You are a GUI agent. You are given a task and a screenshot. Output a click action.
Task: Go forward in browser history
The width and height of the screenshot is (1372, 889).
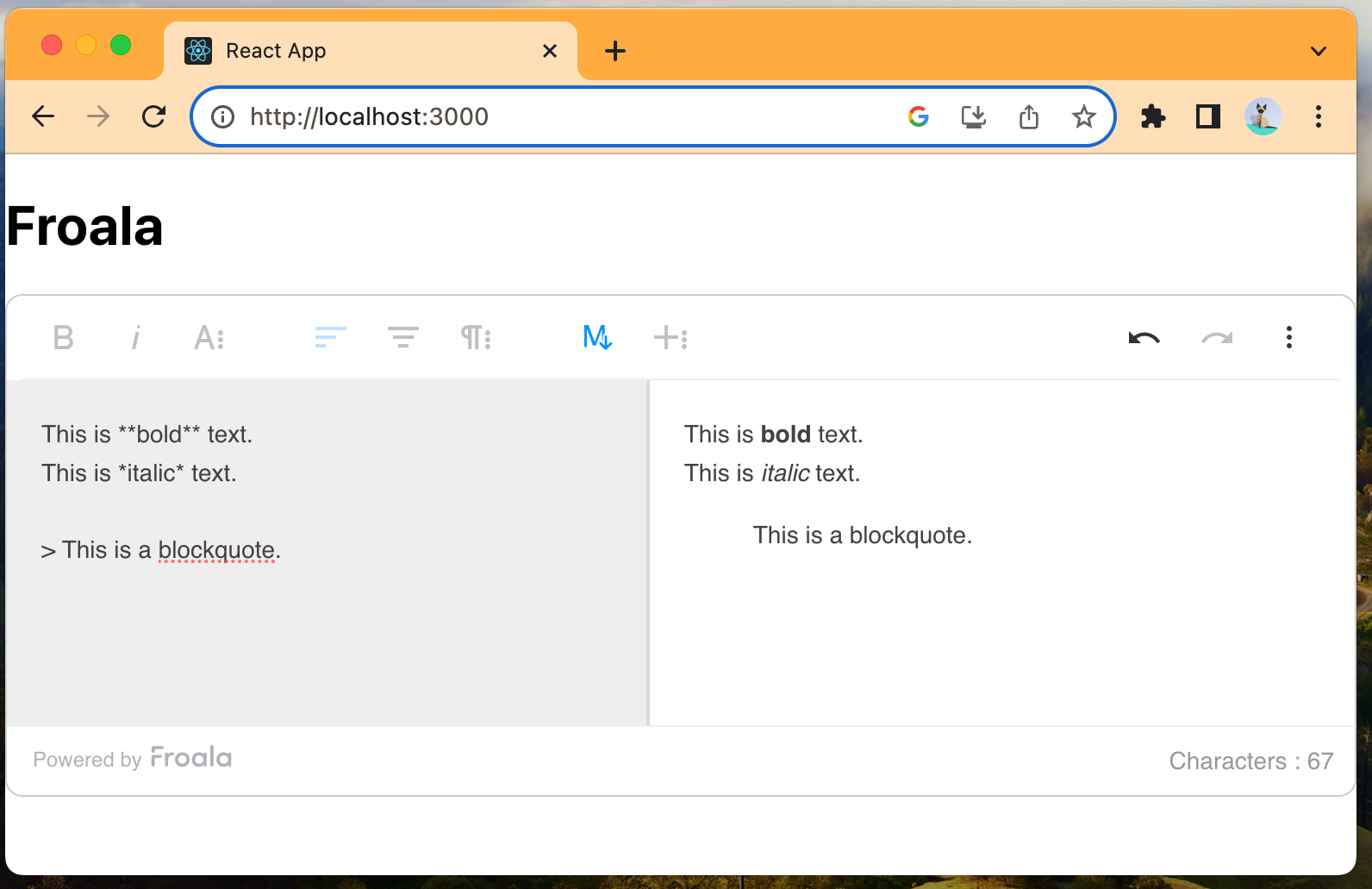click(x=98, y=116)
